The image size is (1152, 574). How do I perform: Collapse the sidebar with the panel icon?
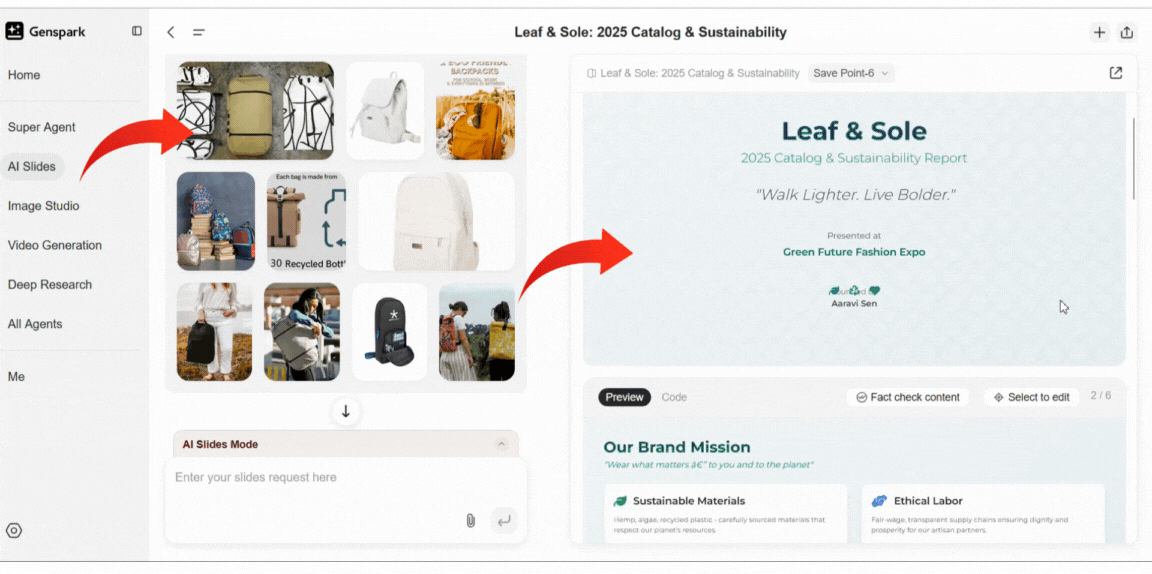tap(137, 31)
